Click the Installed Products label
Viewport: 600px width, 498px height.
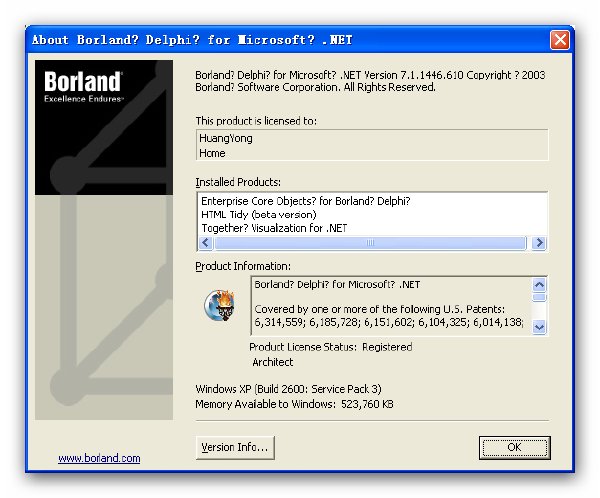(238, 182)
